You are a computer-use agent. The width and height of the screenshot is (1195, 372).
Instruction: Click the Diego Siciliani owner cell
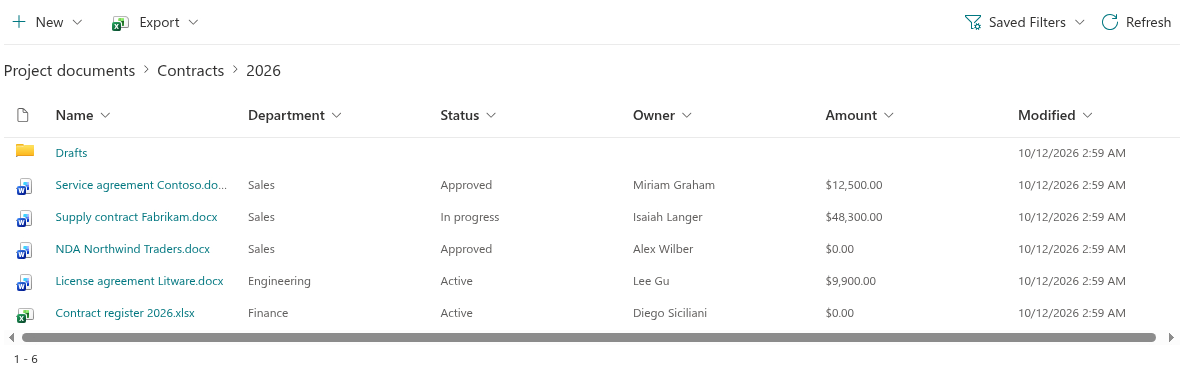click(670, 313)
